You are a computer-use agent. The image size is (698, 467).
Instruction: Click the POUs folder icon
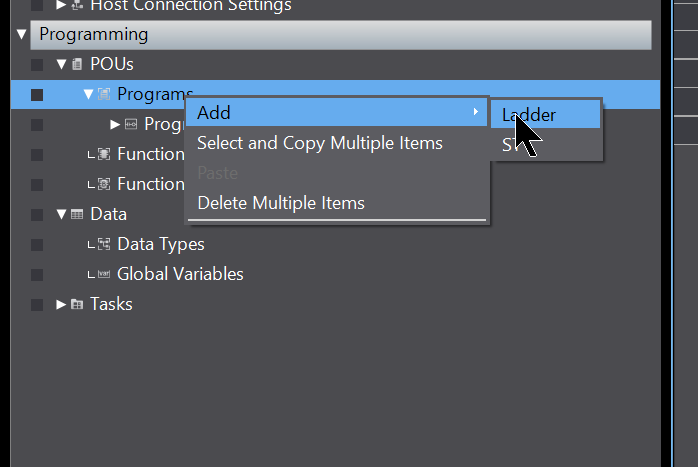[77, 65]
